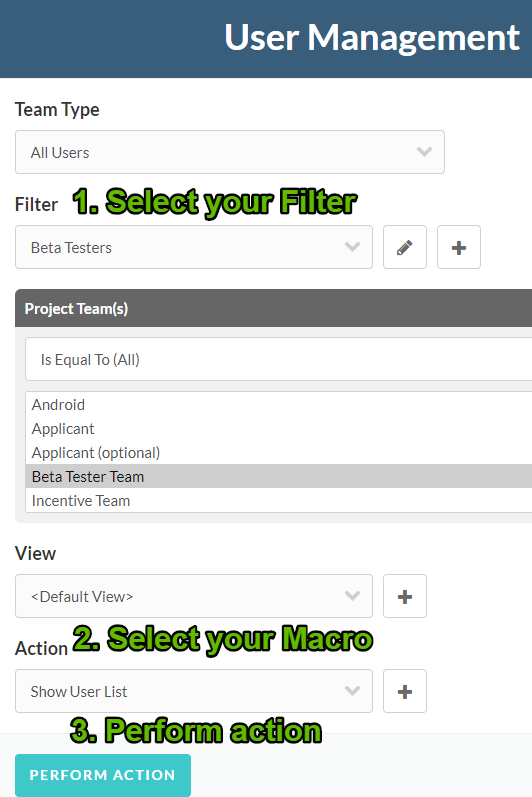Select Incentive Team list item
Image resolution: width=532 pixels, height=797 pixels.
(x=278, y=500)
